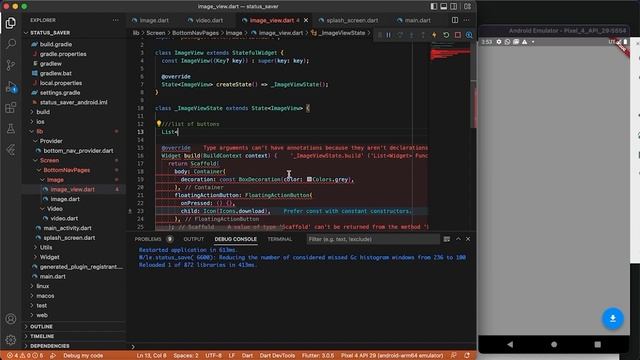Close the image_view.dart editor tab
Image resolution: width=640 pixels, height=360 pixels.
[306, 20]
